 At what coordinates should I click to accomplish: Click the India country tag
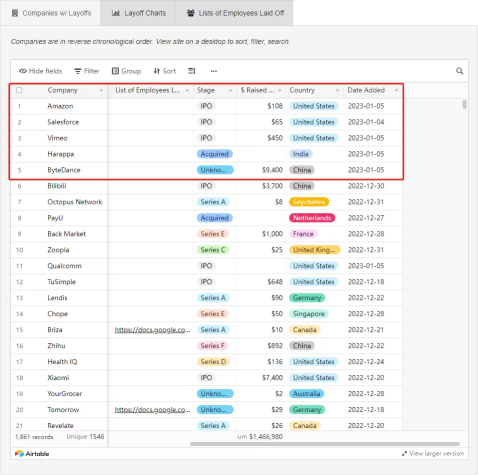coord(300,154)
